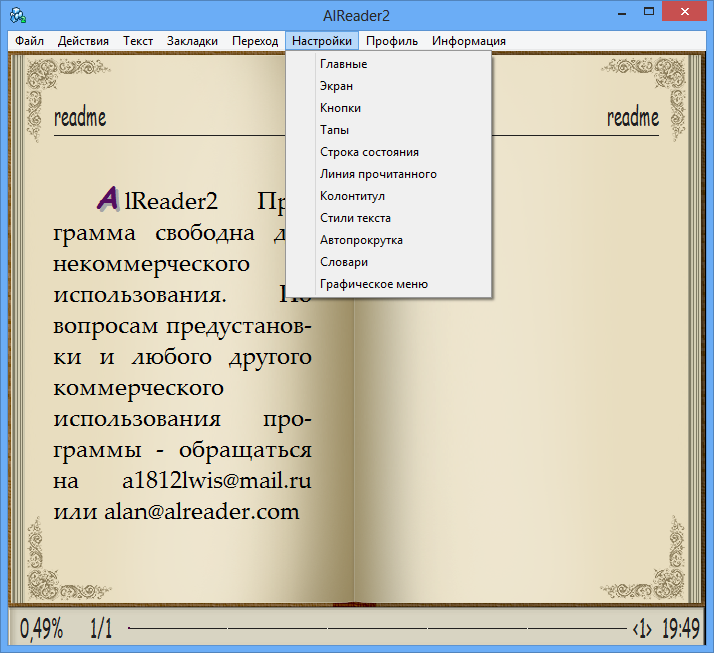Select Кнопки settings entry

(388, 108)
